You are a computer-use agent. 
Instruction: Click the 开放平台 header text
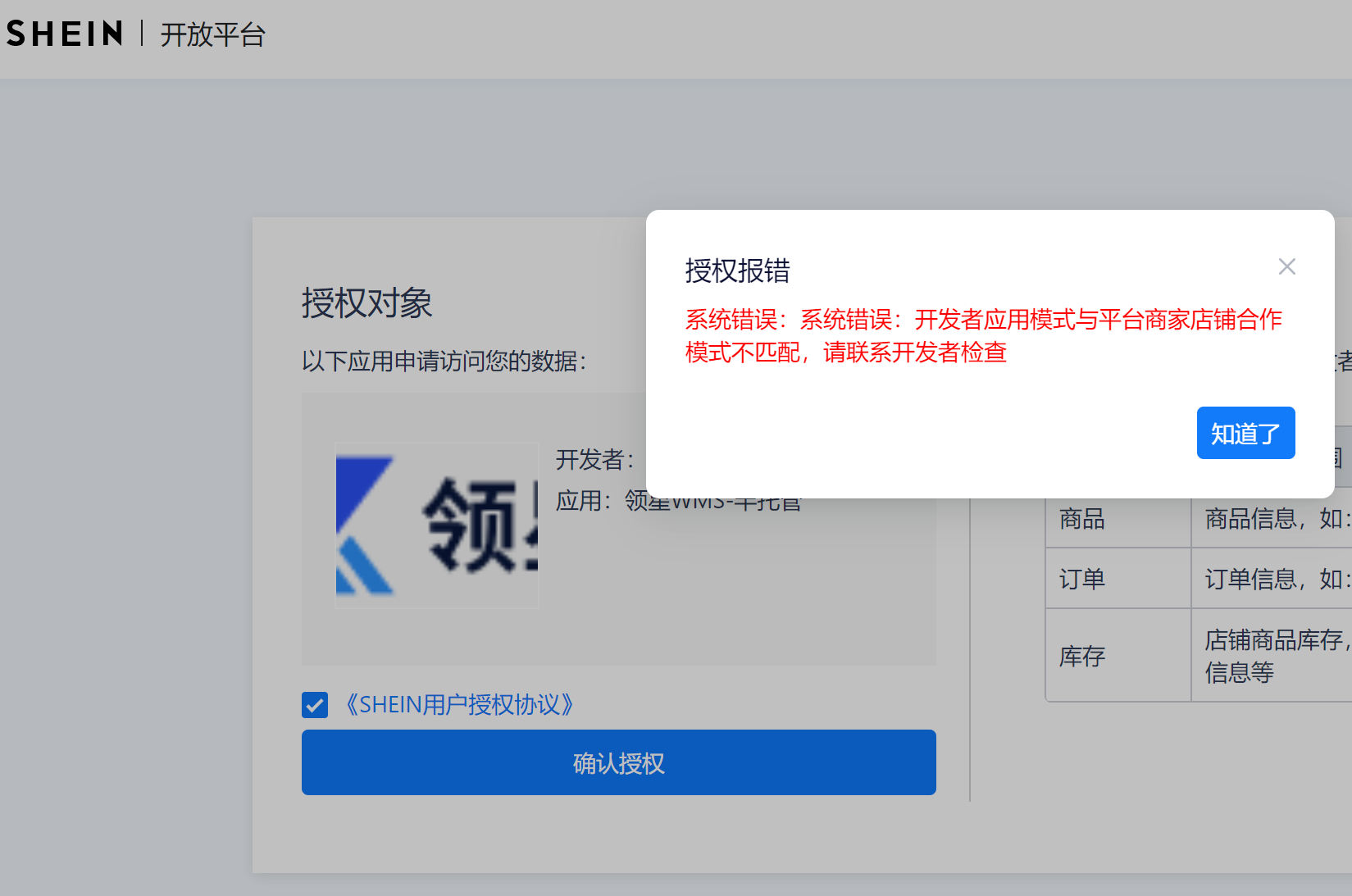pos(213,34)
